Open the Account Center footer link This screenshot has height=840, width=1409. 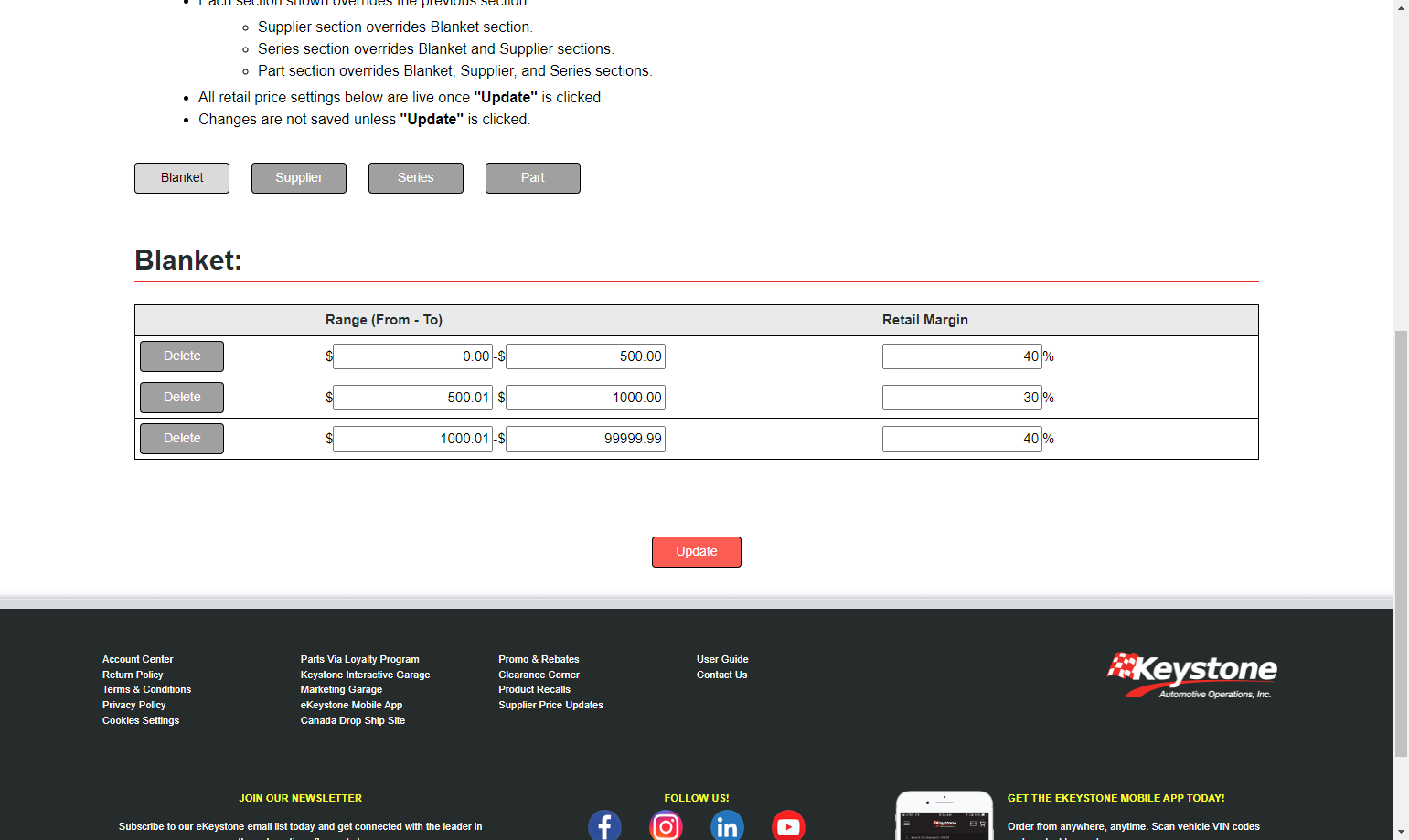click(x=137, y=659)
